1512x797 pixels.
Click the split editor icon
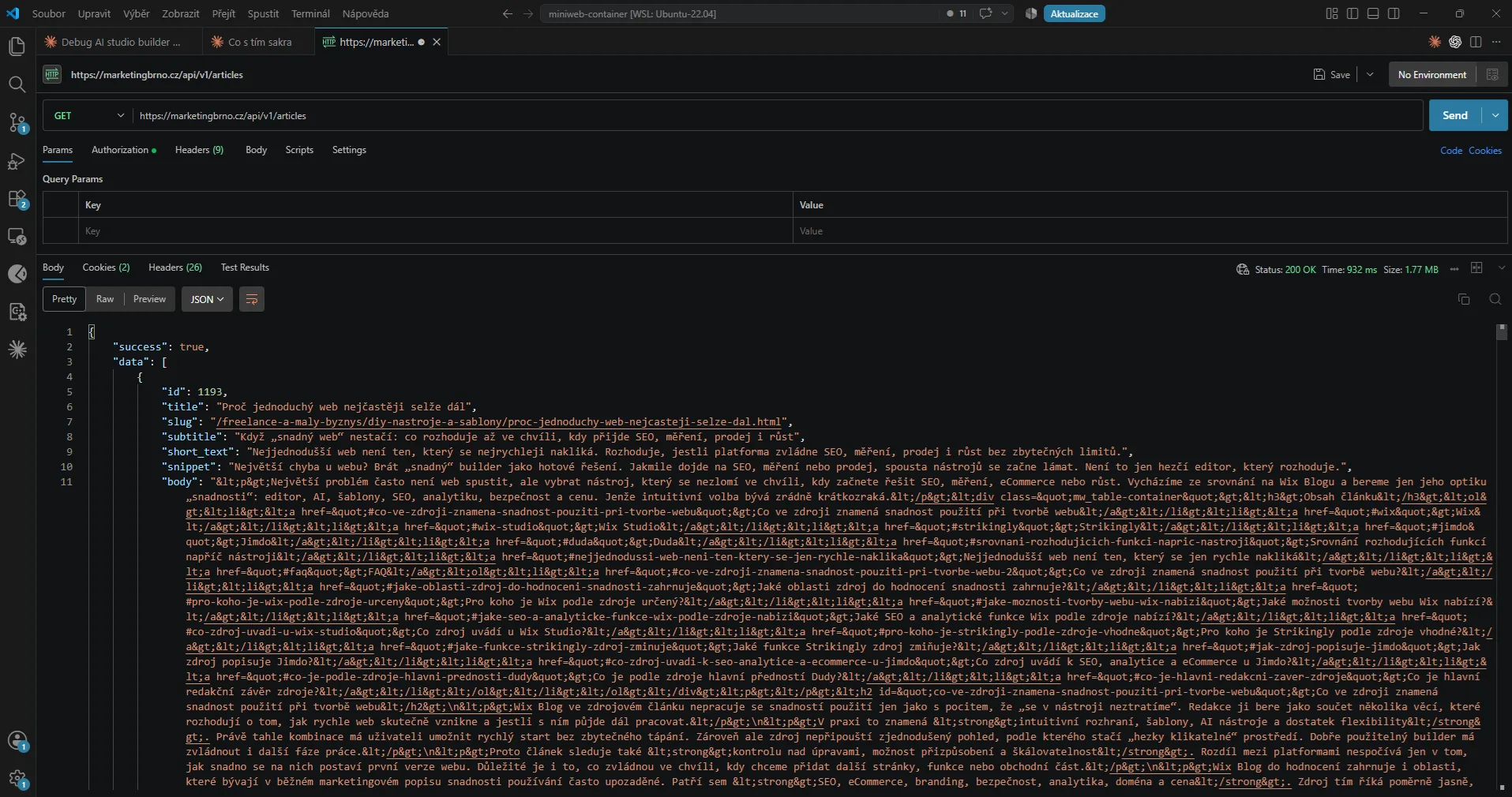click(x=1476, y=42)
